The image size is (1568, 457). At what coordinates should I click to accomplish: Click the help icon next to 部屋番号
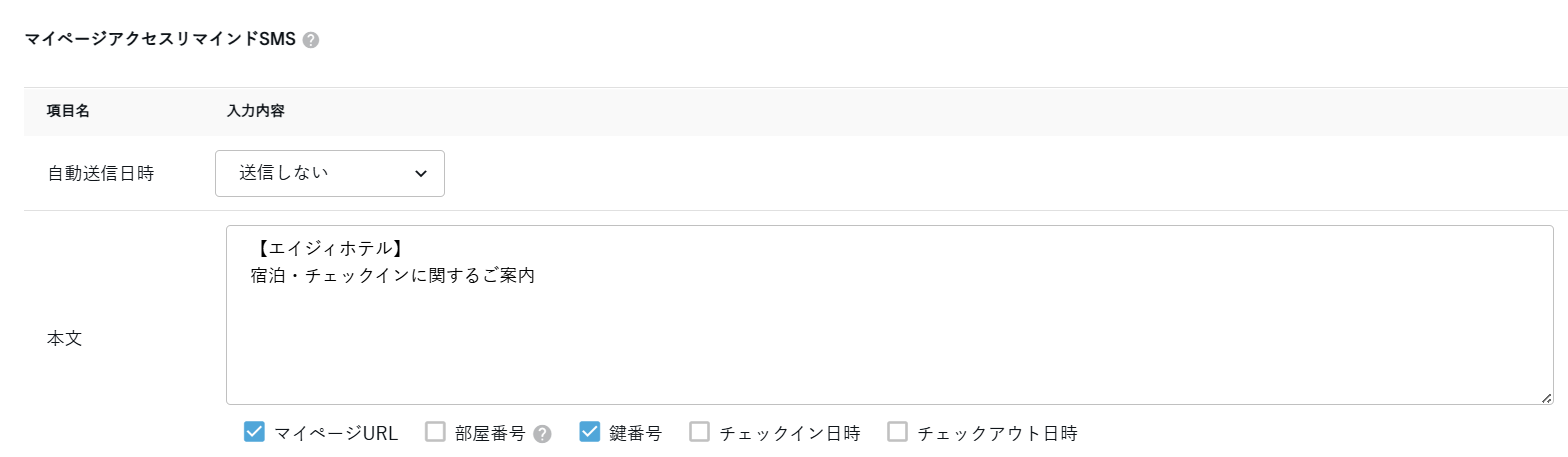[543, 434]
